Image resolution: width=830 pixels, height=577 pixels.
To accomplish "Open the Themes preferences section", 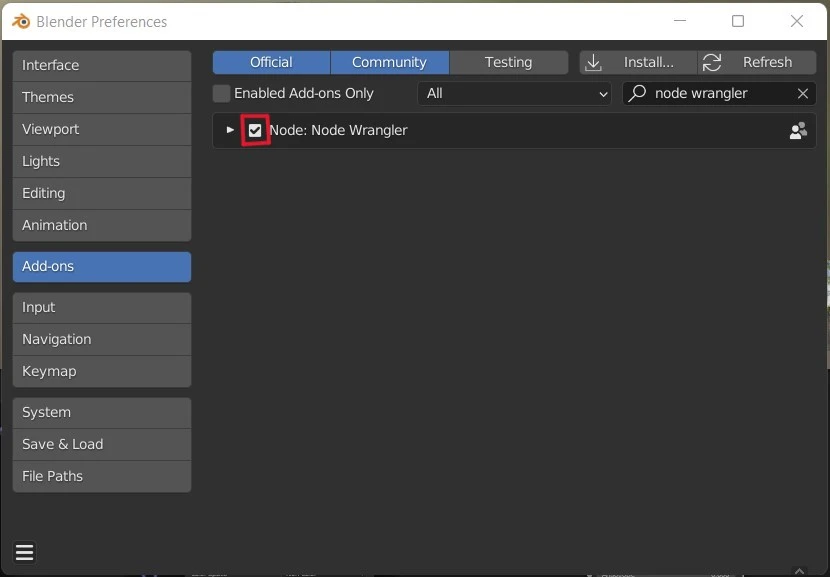I will click(x=102, y=97).
